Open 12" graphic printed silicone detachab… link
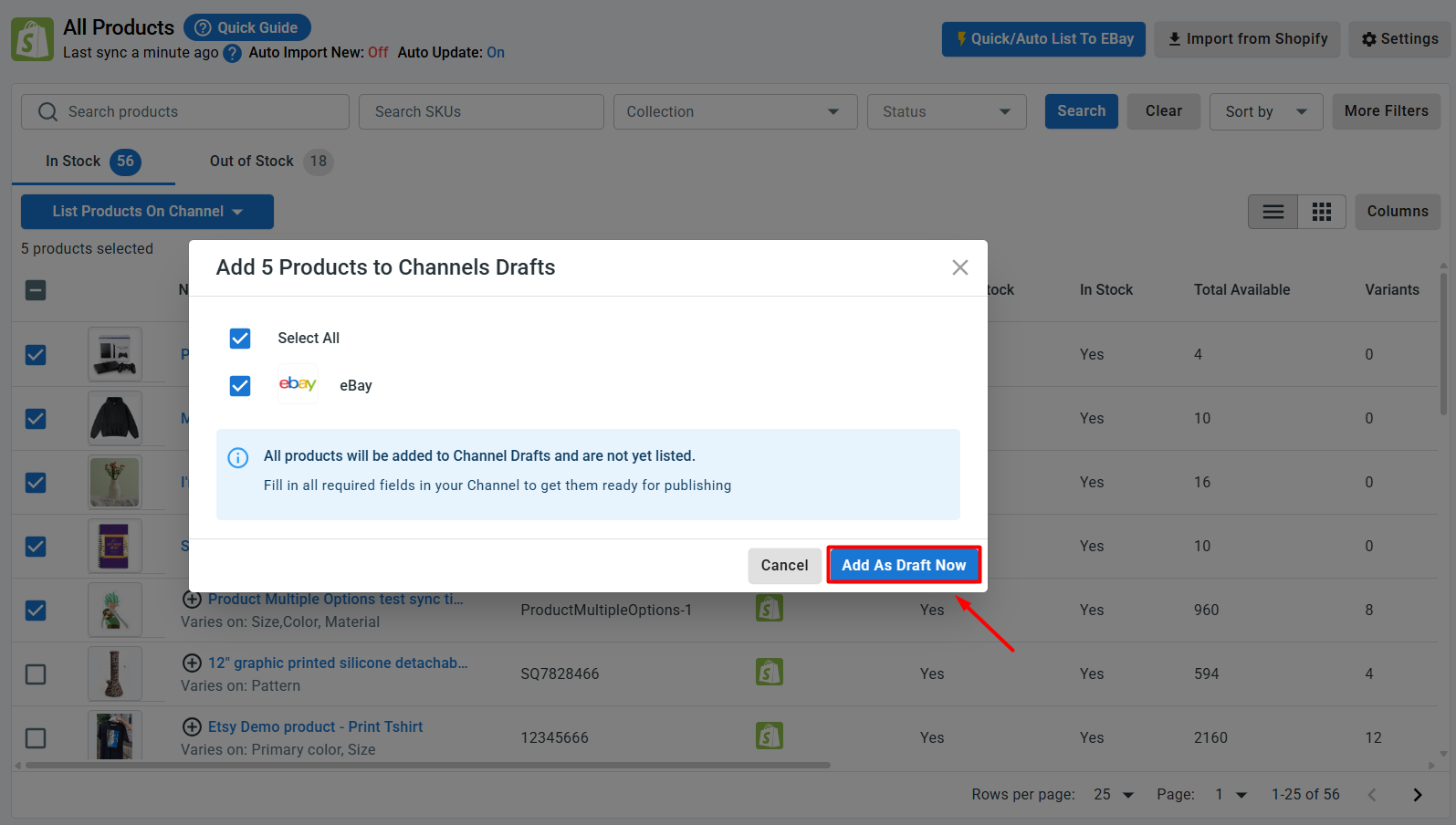 pyautogui.click(x=338, y=663)
